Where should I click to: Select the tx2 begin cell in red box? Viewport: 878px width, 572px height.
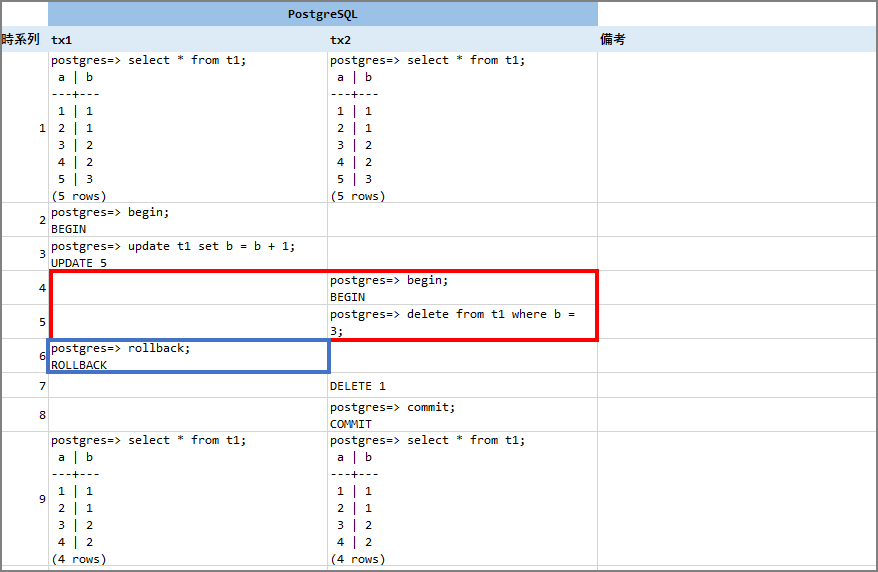(x=462, y=288)
